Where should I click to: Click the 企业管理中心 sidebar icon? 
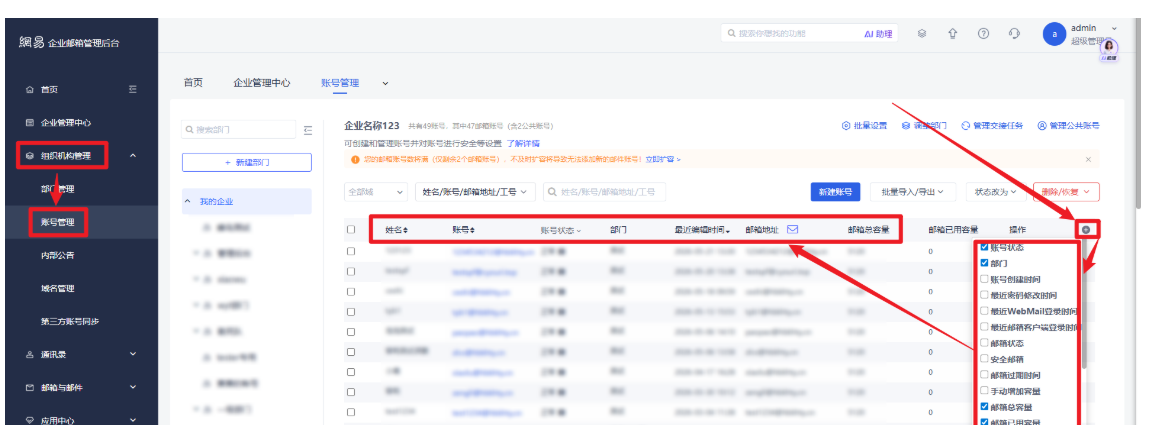(29, 122)
